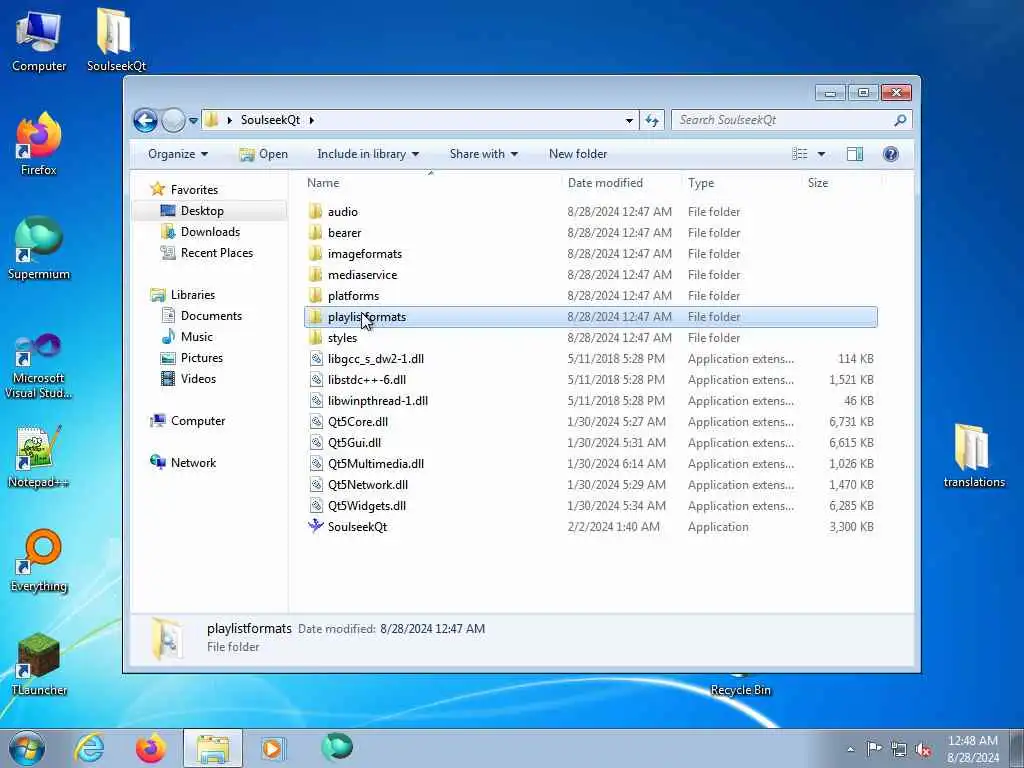Click the Explorer Back arrow button
The height and width of the screenshot is (768, 1024).
[145, 120]
